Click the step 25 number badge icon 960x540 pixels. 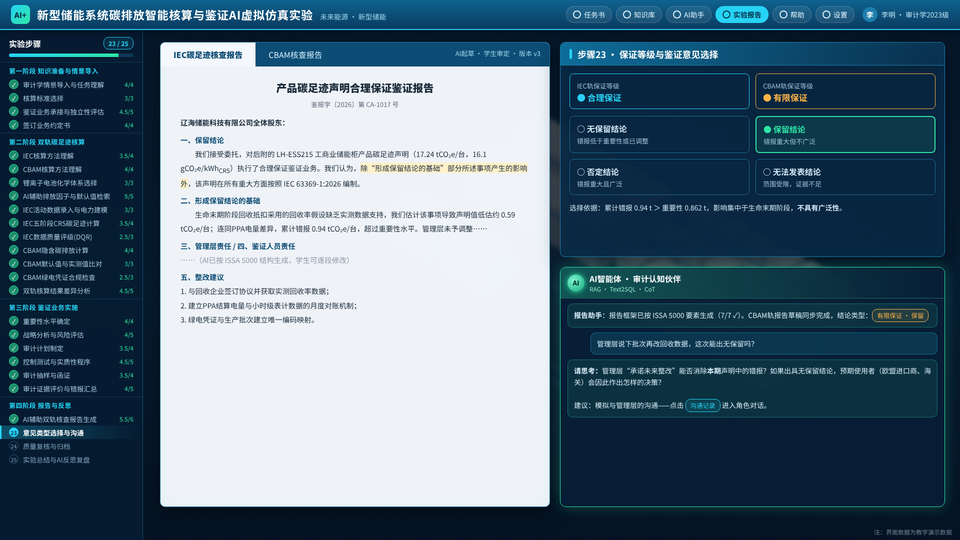(13, 460)
